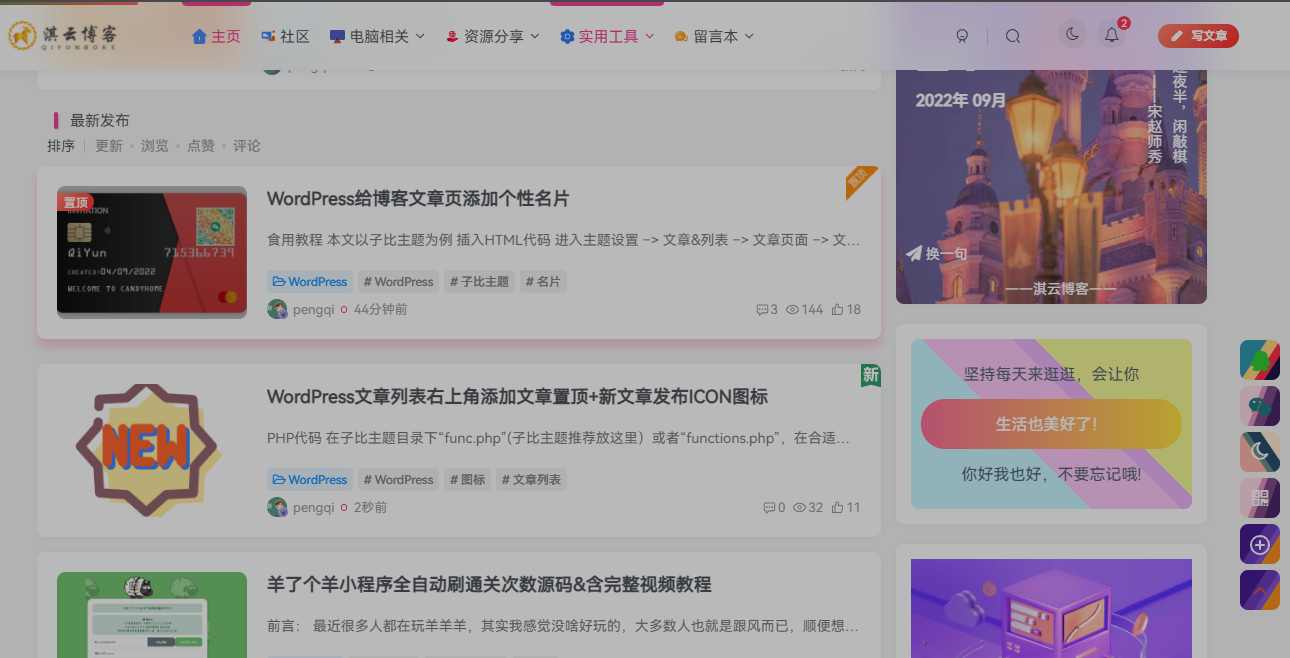Click the 食用教程 excerpt text

coord(563,240)
